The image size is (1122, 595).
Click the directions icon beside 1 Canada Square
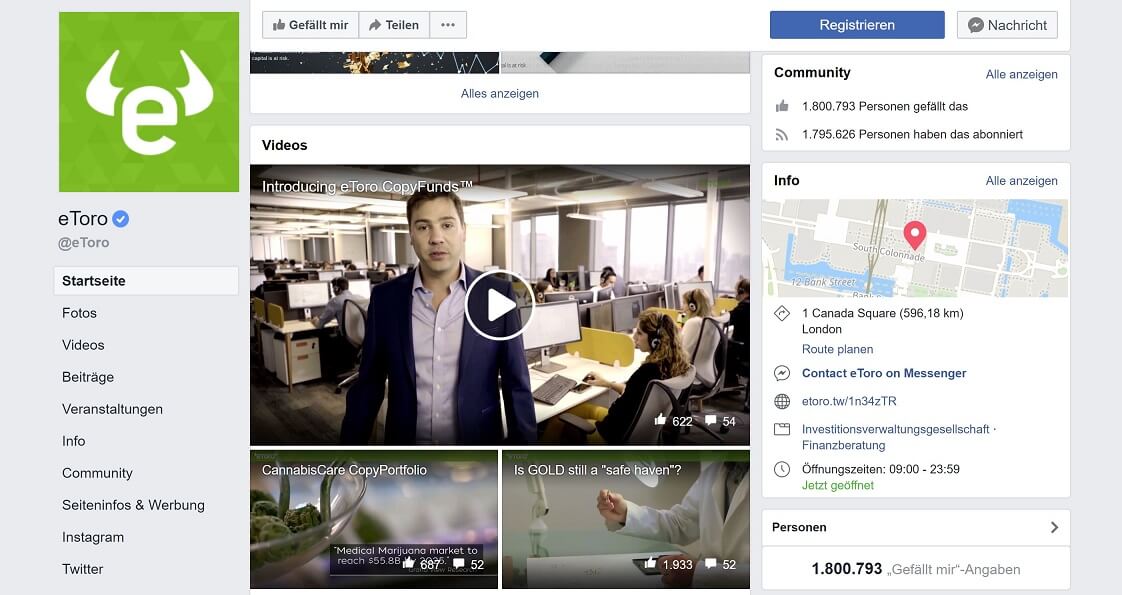click(x=782, y=313)
